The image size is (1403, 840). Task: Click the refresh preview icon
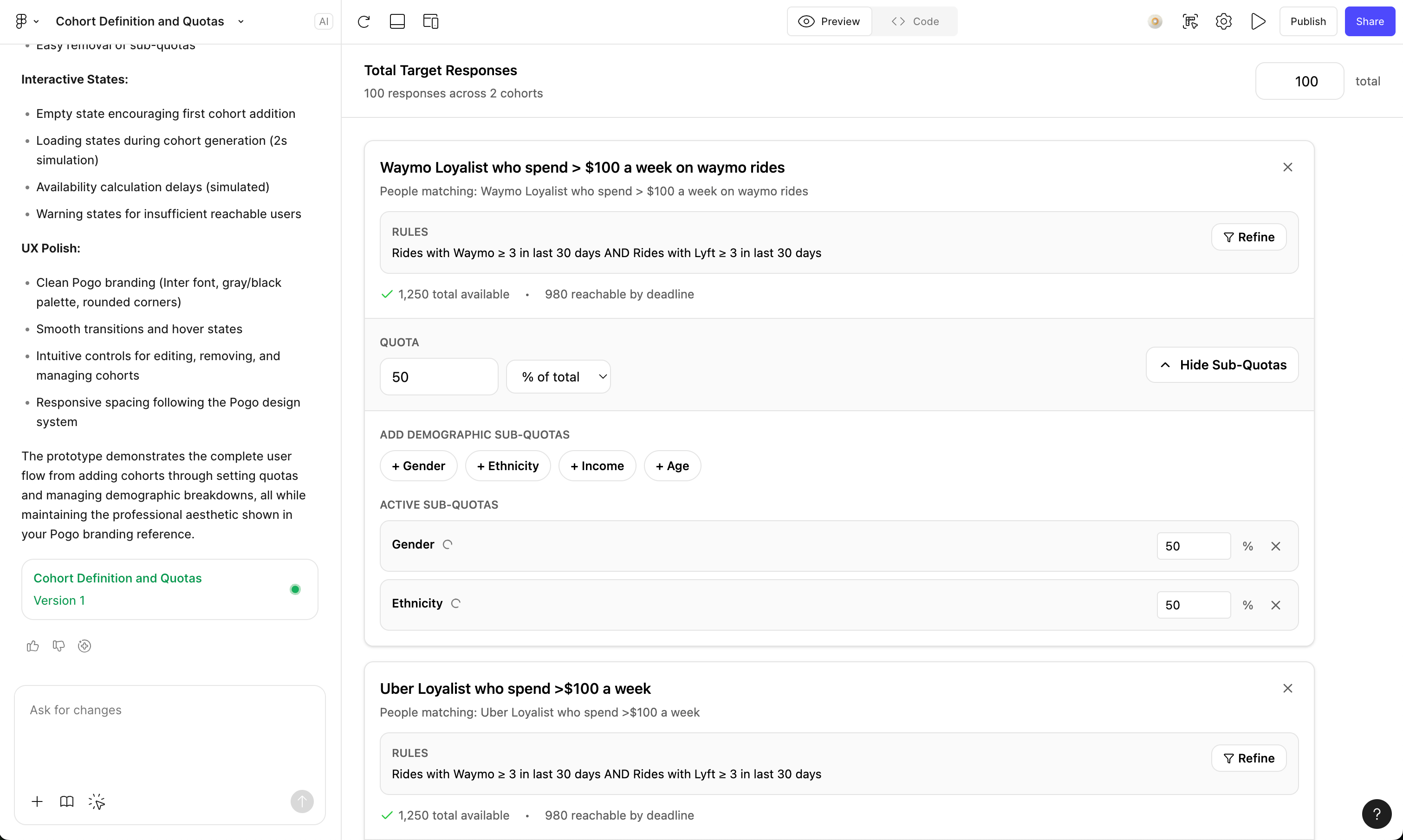click(x=364, y=21)
